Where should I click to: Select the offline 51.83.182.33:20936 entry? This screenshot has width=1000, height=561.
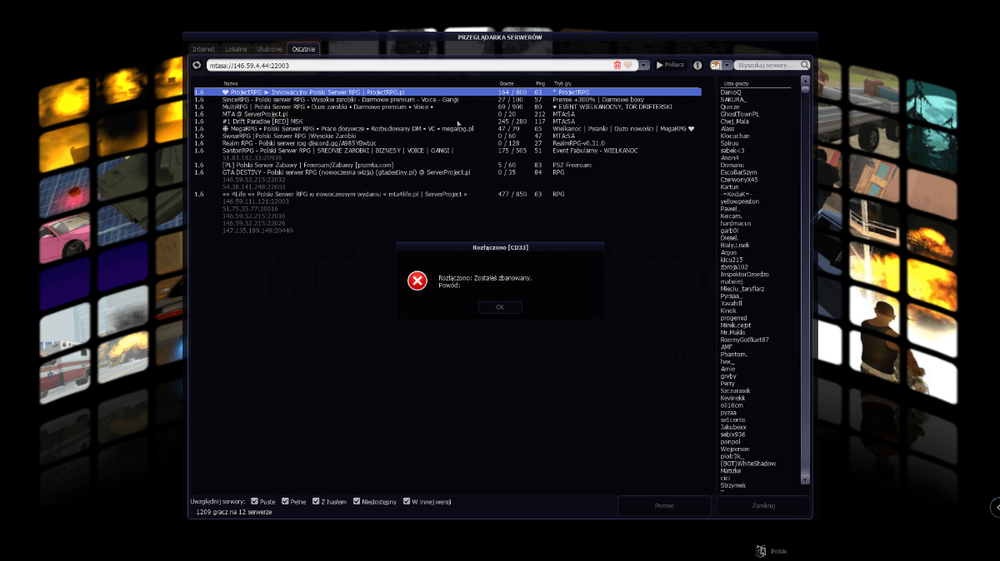[x=252, y=157]
